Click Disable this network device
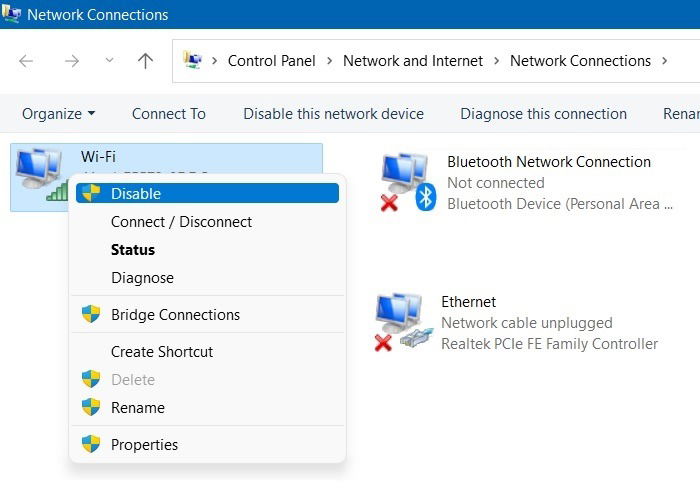 (x=333, y=114)
